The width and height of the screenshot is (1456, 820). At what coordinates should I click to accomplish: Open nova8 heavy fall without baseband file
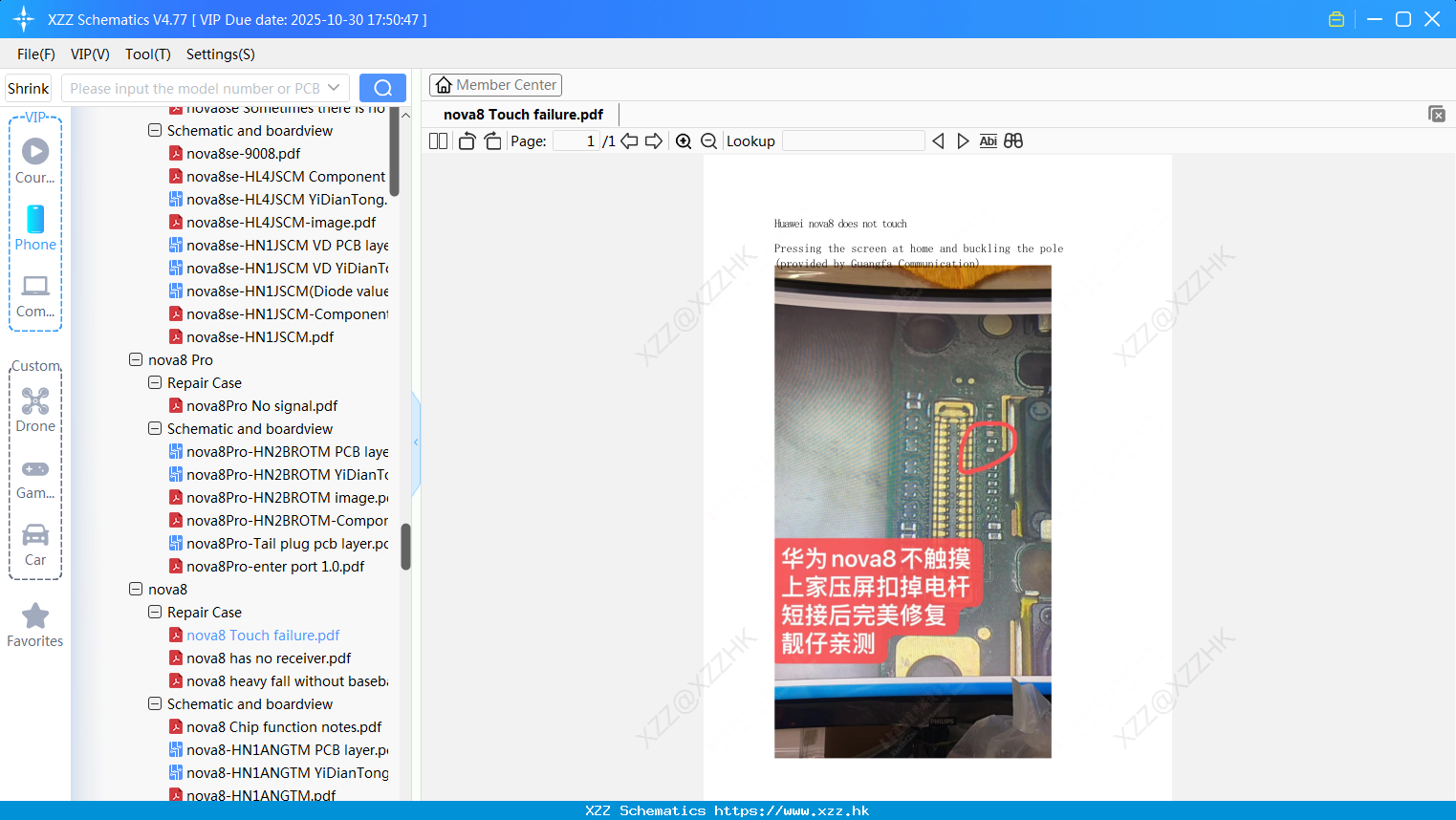pos(287,680)
